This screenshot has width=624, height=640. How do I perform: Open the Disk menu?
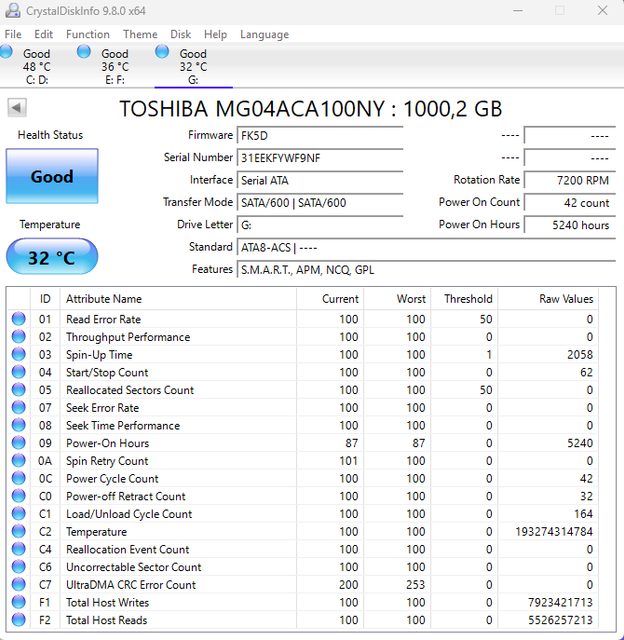[180, 34]
